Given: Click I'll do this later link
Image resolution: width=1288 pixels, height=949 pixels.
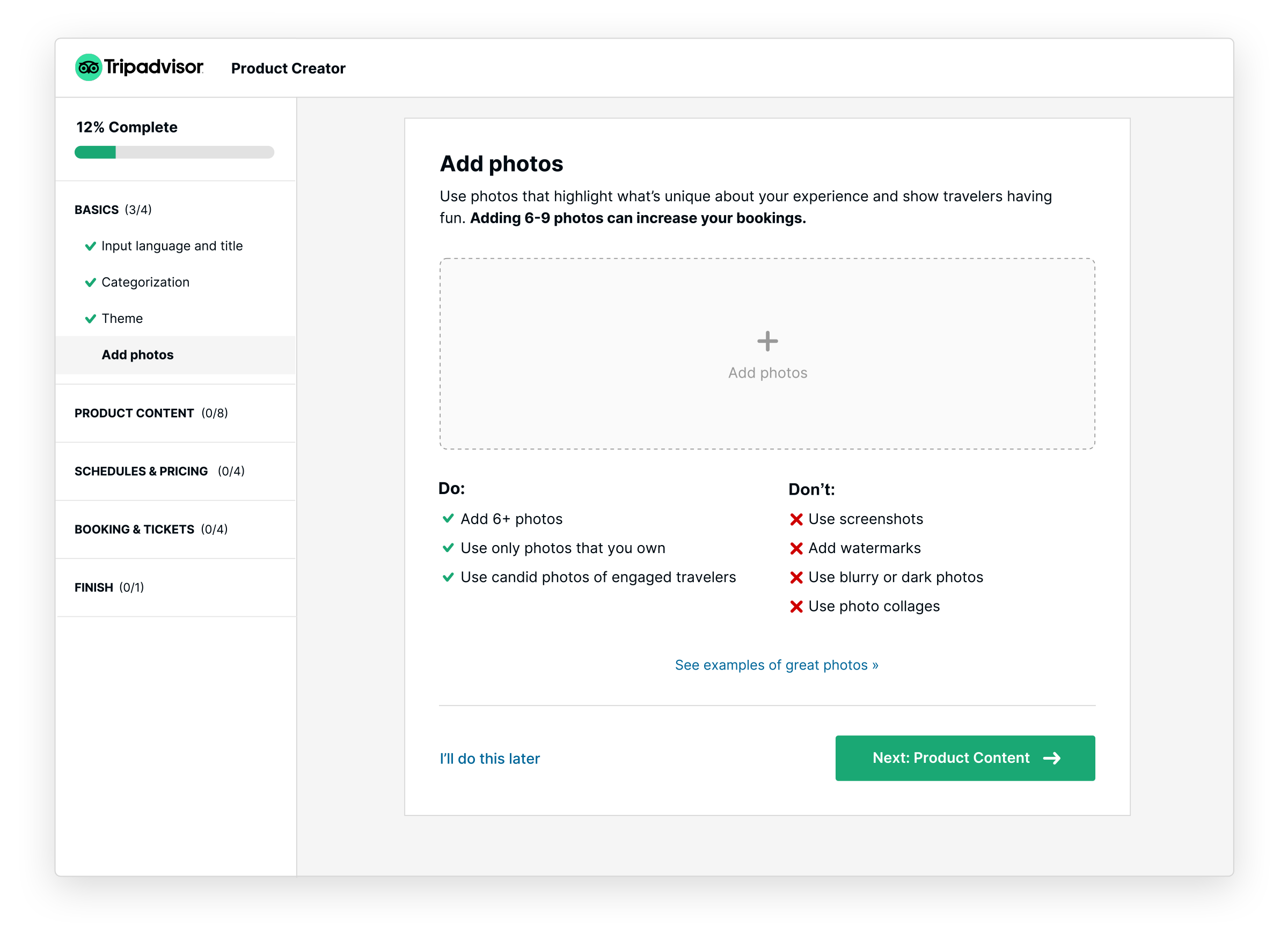Looking at the screenshot, I should pyautogui.click(x=489, y=758).
